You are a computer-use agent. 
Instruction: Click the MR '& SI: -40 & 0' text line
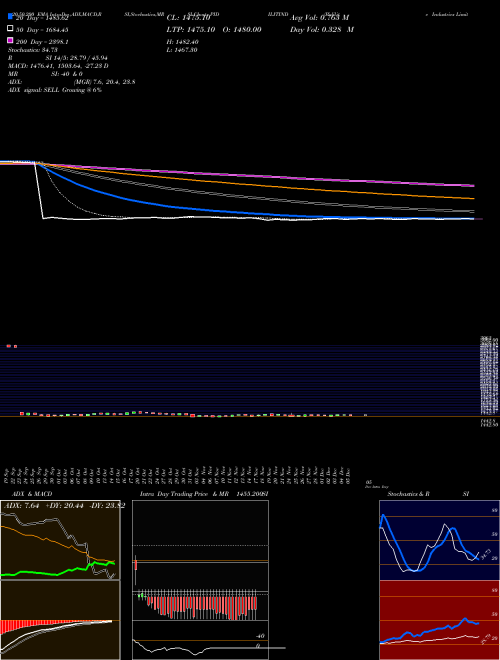[x=45, y=74]
